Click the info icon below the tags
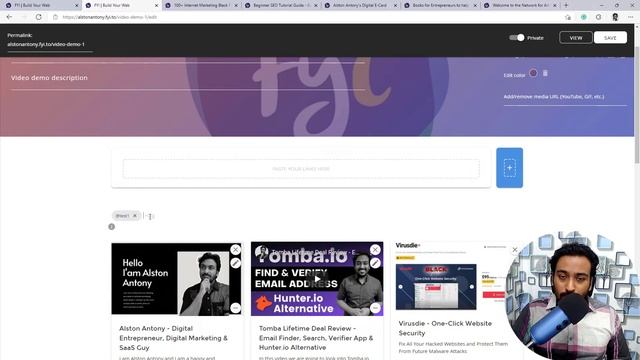This screenshot has width=640, height=360. coord(111,227)
